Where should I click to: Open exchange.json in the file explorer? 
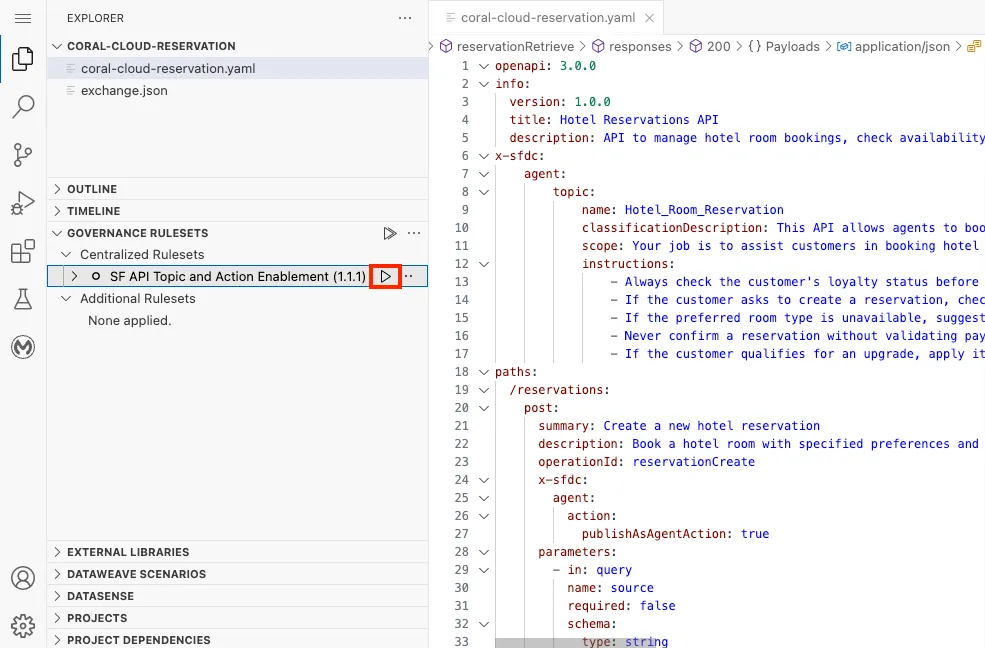pos(124,90)
